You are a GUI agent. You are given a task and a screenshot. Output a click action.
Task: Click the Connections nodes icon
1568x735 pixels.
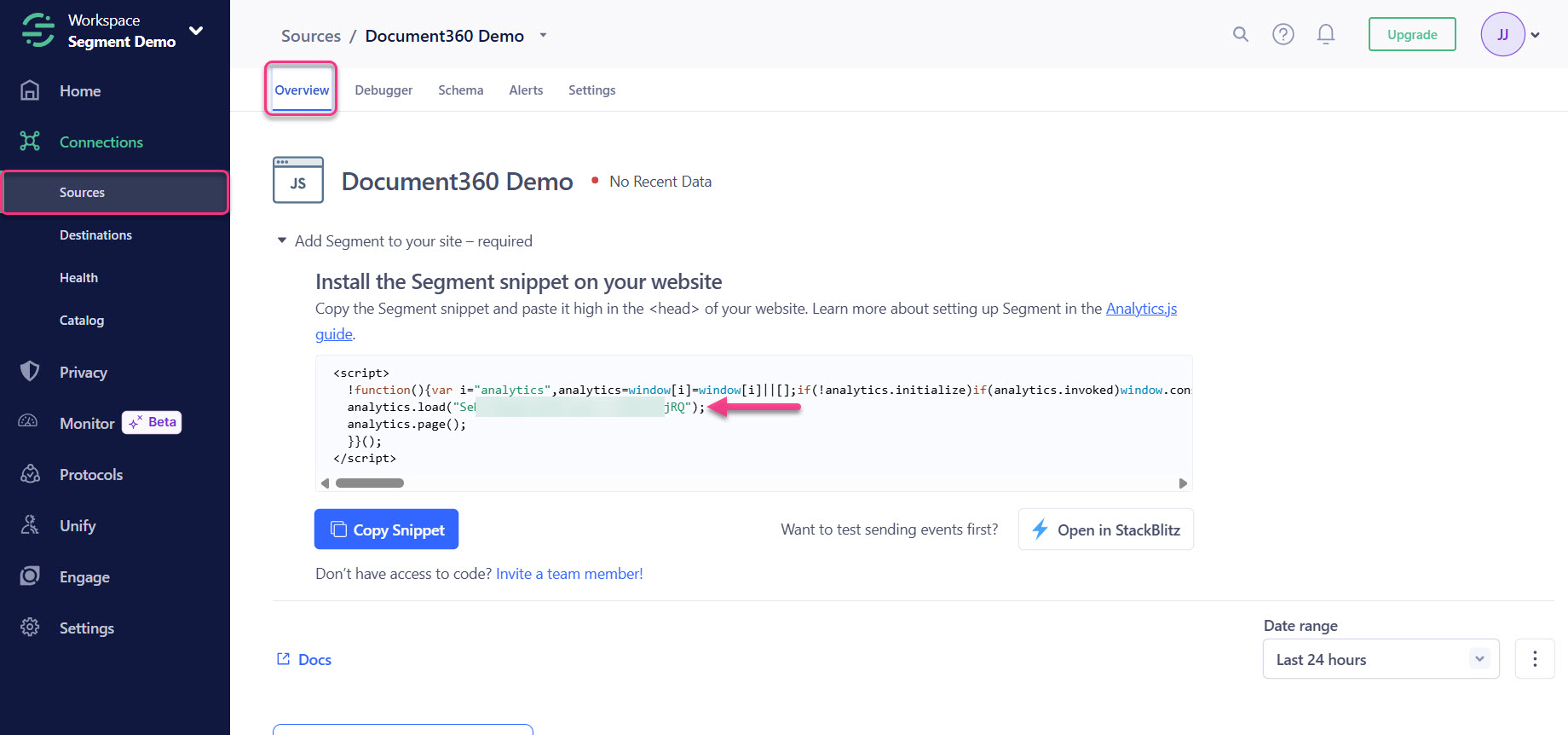point(30,142)
